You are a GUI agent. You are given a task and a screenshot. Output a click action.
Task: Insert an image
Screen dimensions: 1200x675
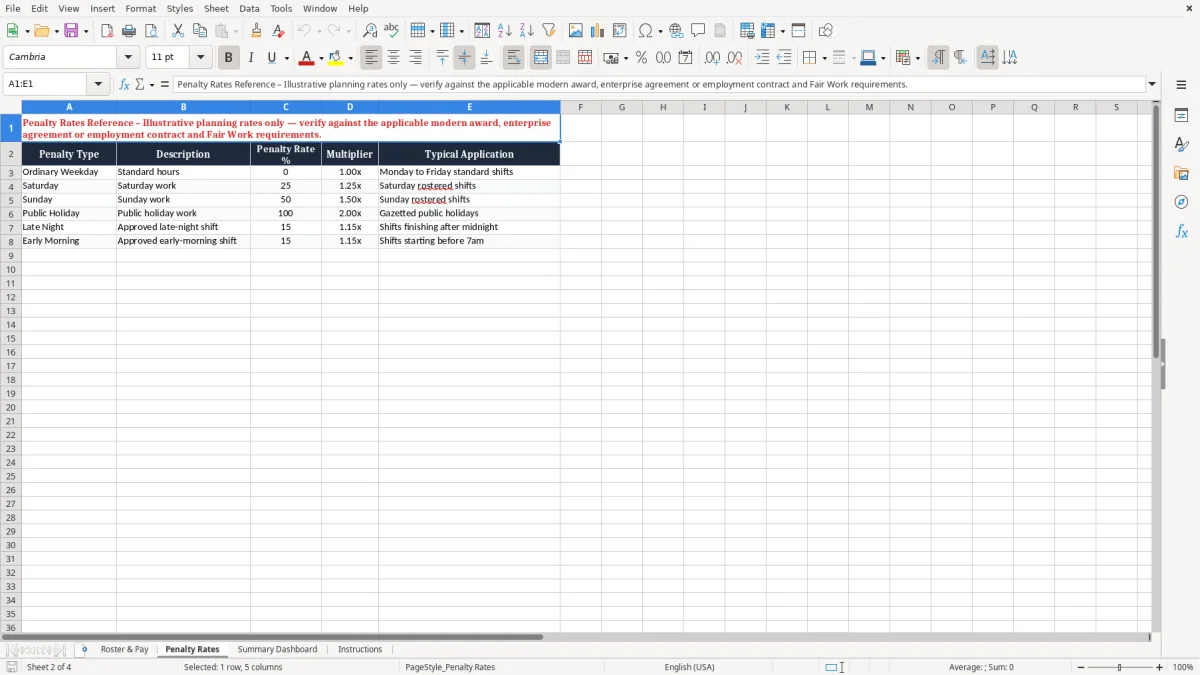pyautogui.click(x=576, y=31)
